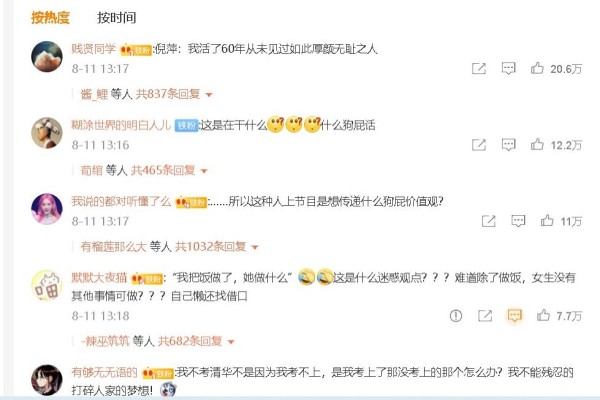Reply to 贱贤同学's comment with chat icon
This screenshot has height=400, width=600.
[508, 69]
